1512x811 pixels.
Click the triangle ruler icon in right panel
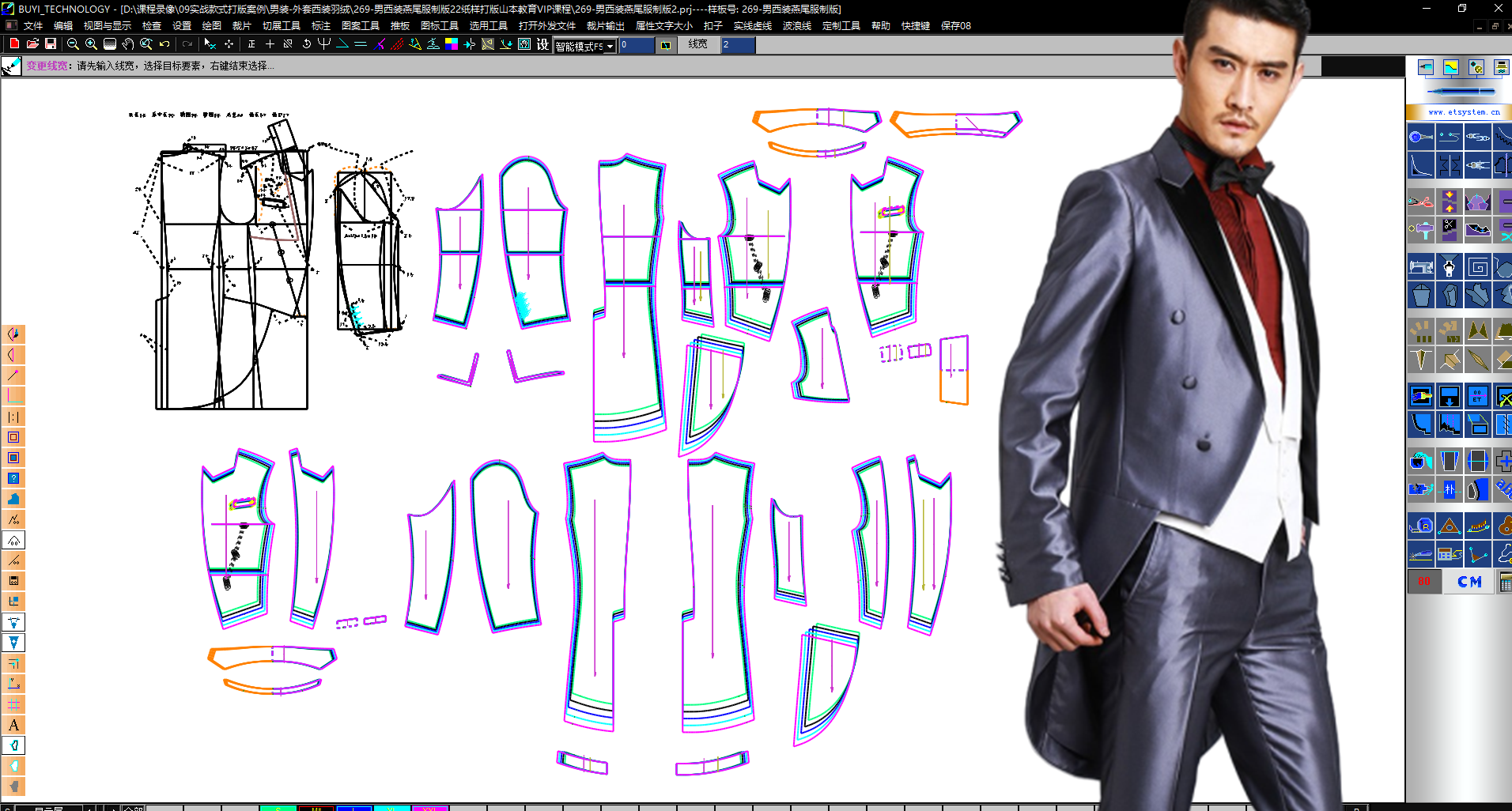point(1449,526)
